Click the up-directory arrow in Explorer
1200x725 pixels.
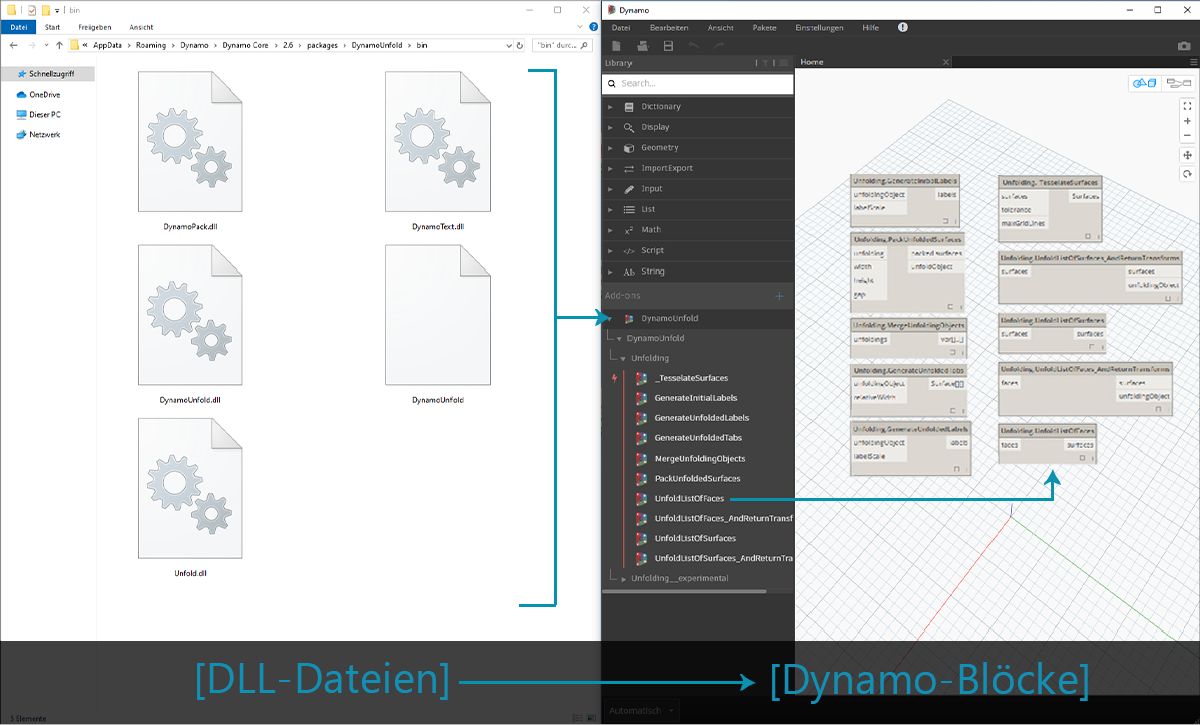click(59, 45)
